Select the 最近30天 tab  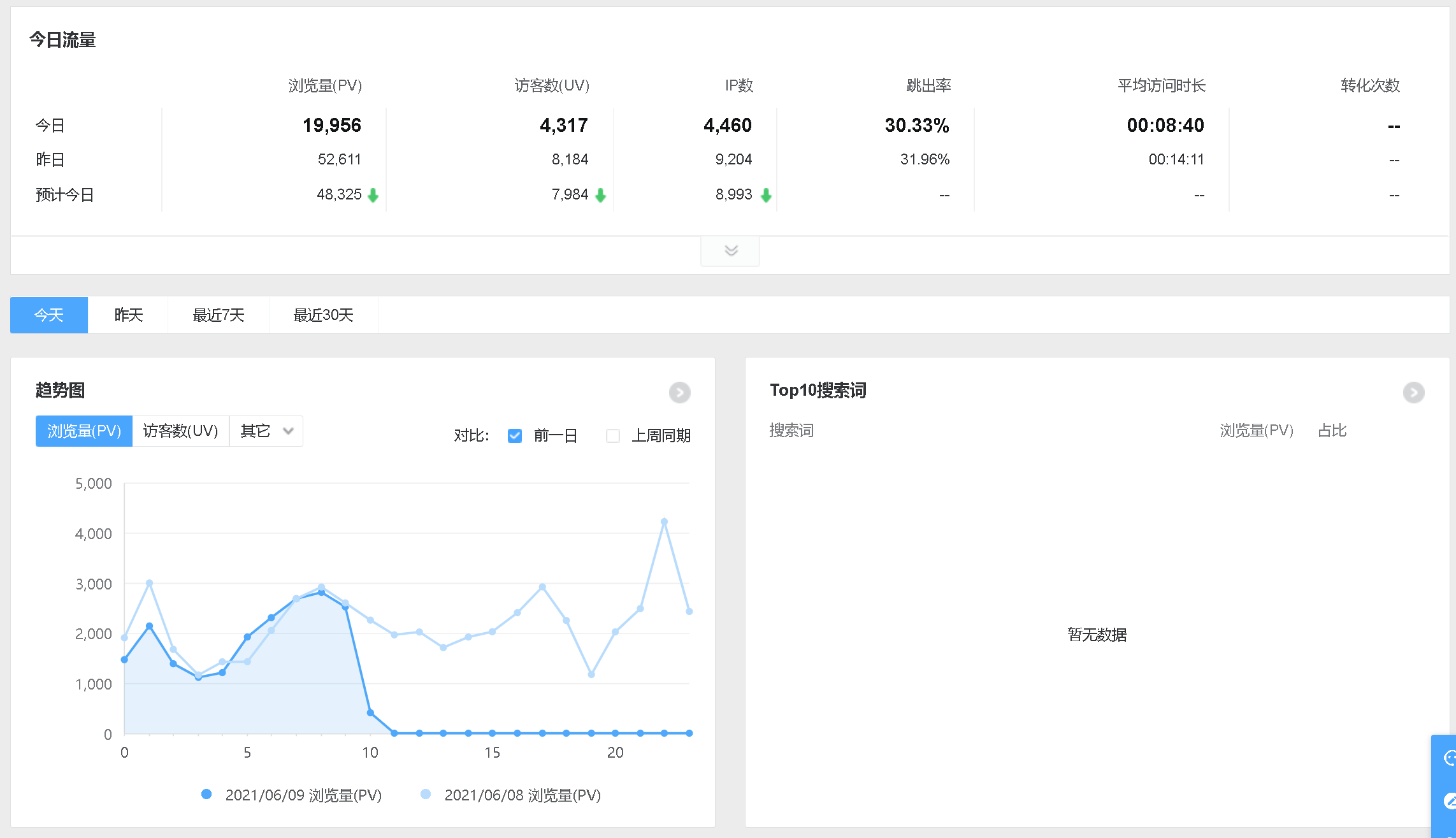(x=323, y=315)
